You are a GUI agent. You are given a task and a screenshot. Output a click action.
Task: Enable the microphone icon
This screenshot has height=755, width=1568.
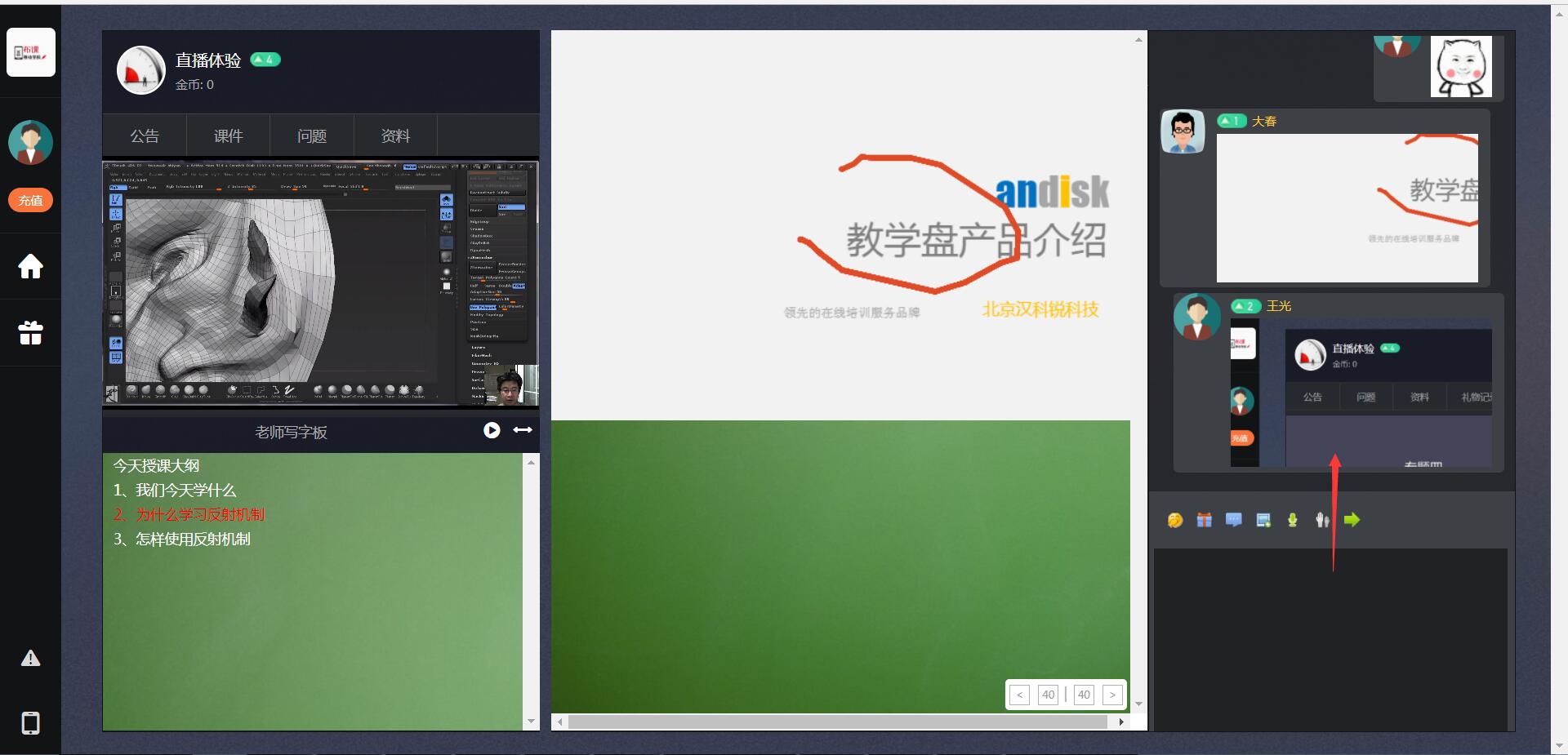(1292, 520)
